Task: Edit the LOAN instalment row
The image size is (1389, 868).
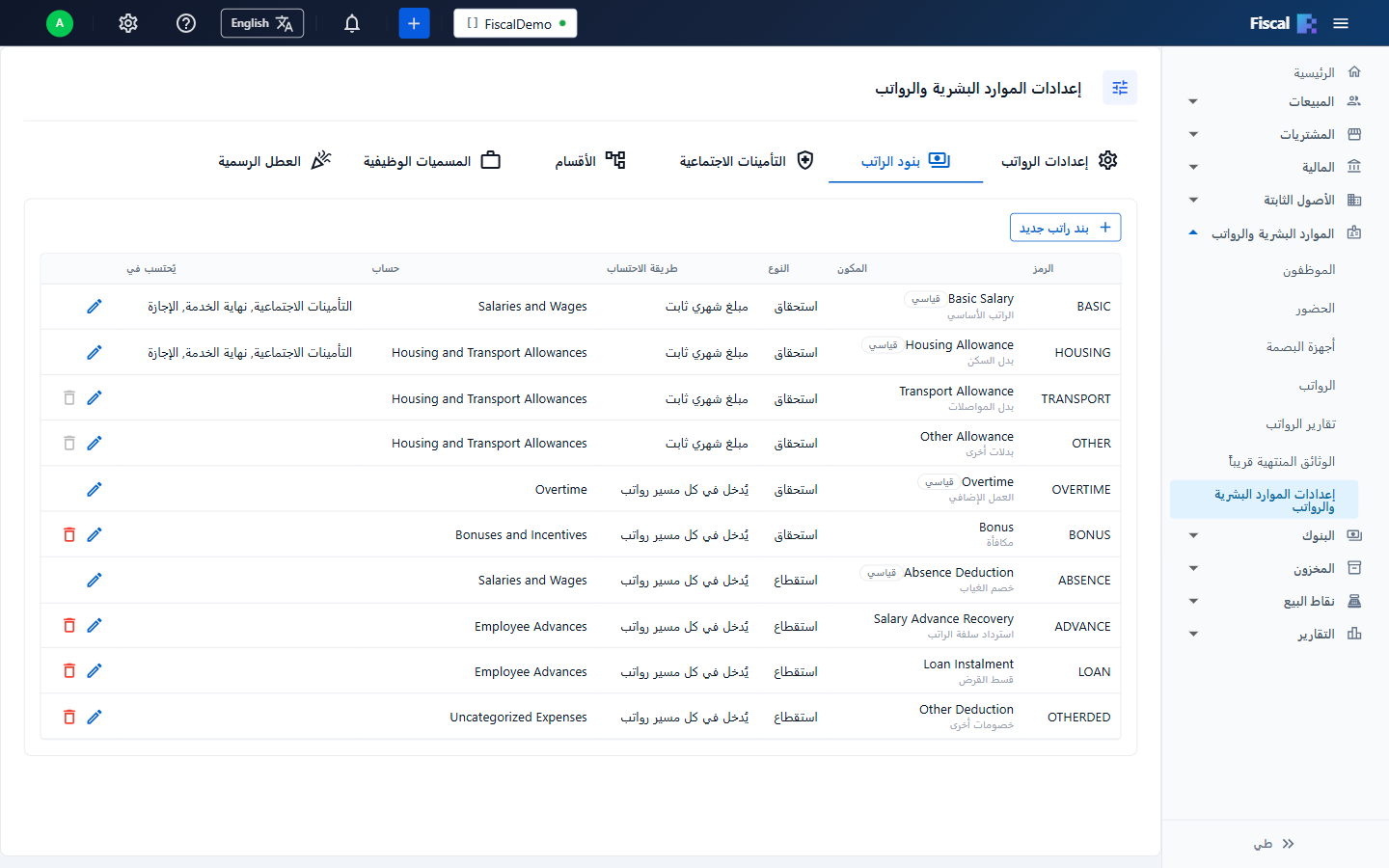Action: click(95, 671)
